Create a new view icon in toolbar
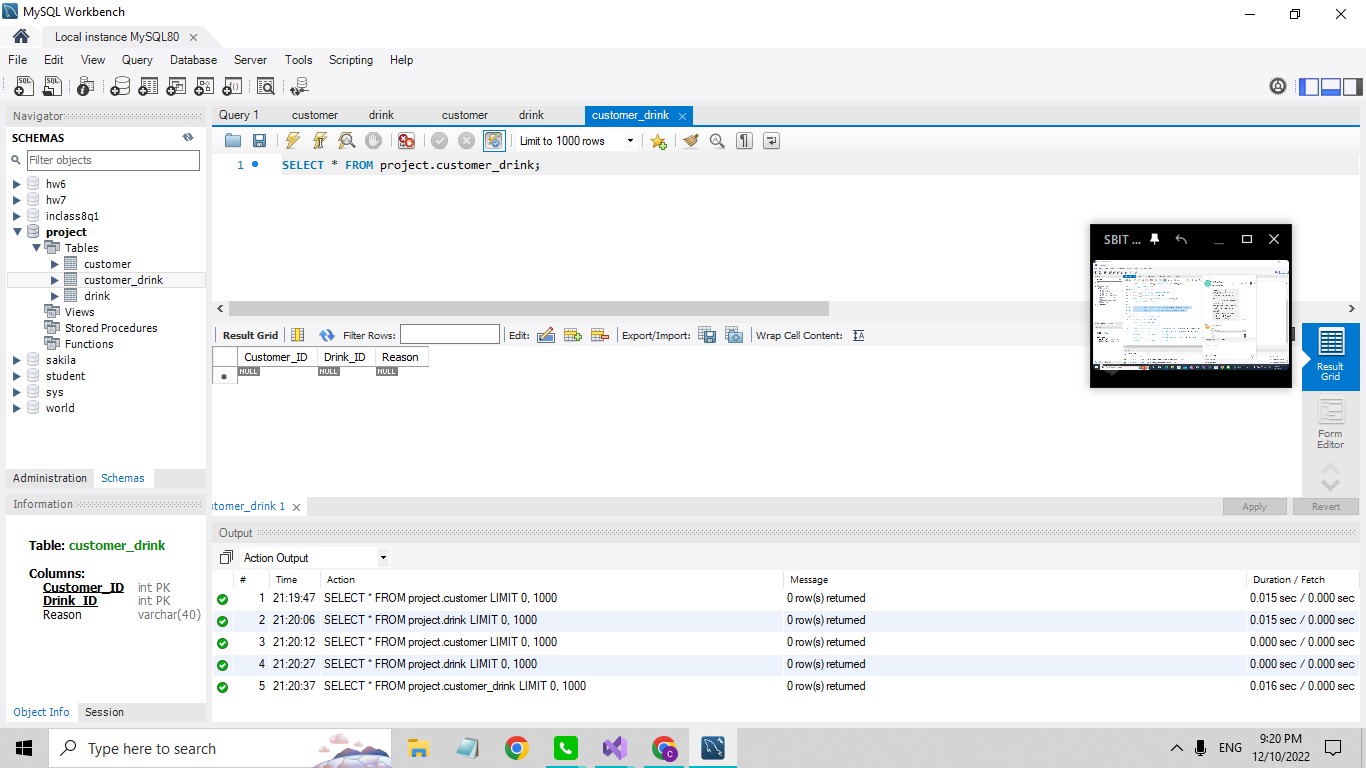The image size is (1366, 768). (x=176, y=87)
